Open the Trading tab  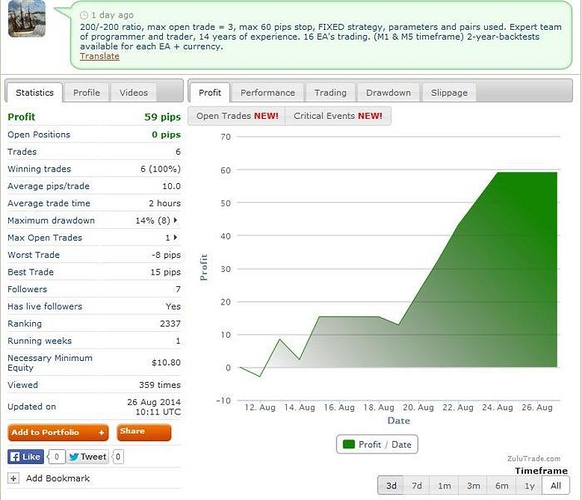(330, 92)
